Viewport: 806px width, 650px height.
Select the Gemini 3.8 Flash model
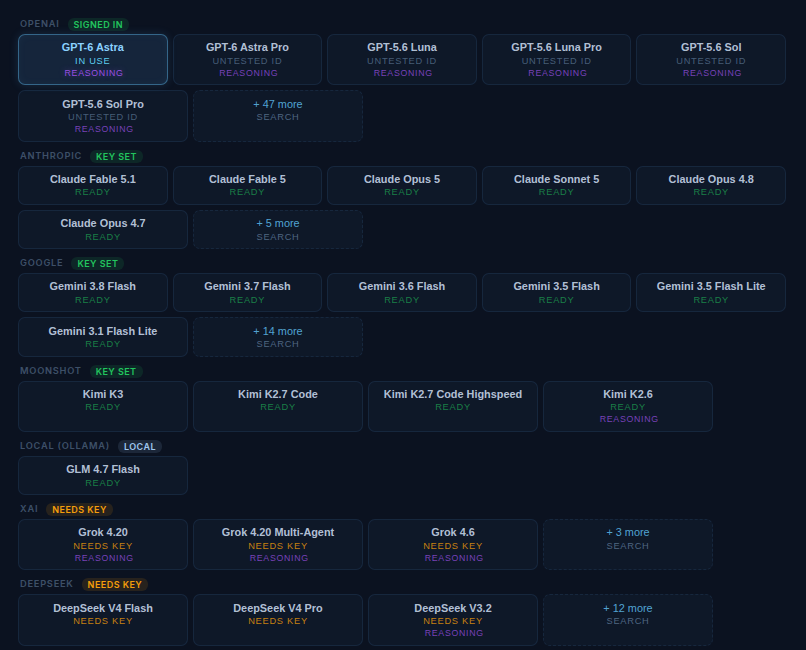point(93,292)
